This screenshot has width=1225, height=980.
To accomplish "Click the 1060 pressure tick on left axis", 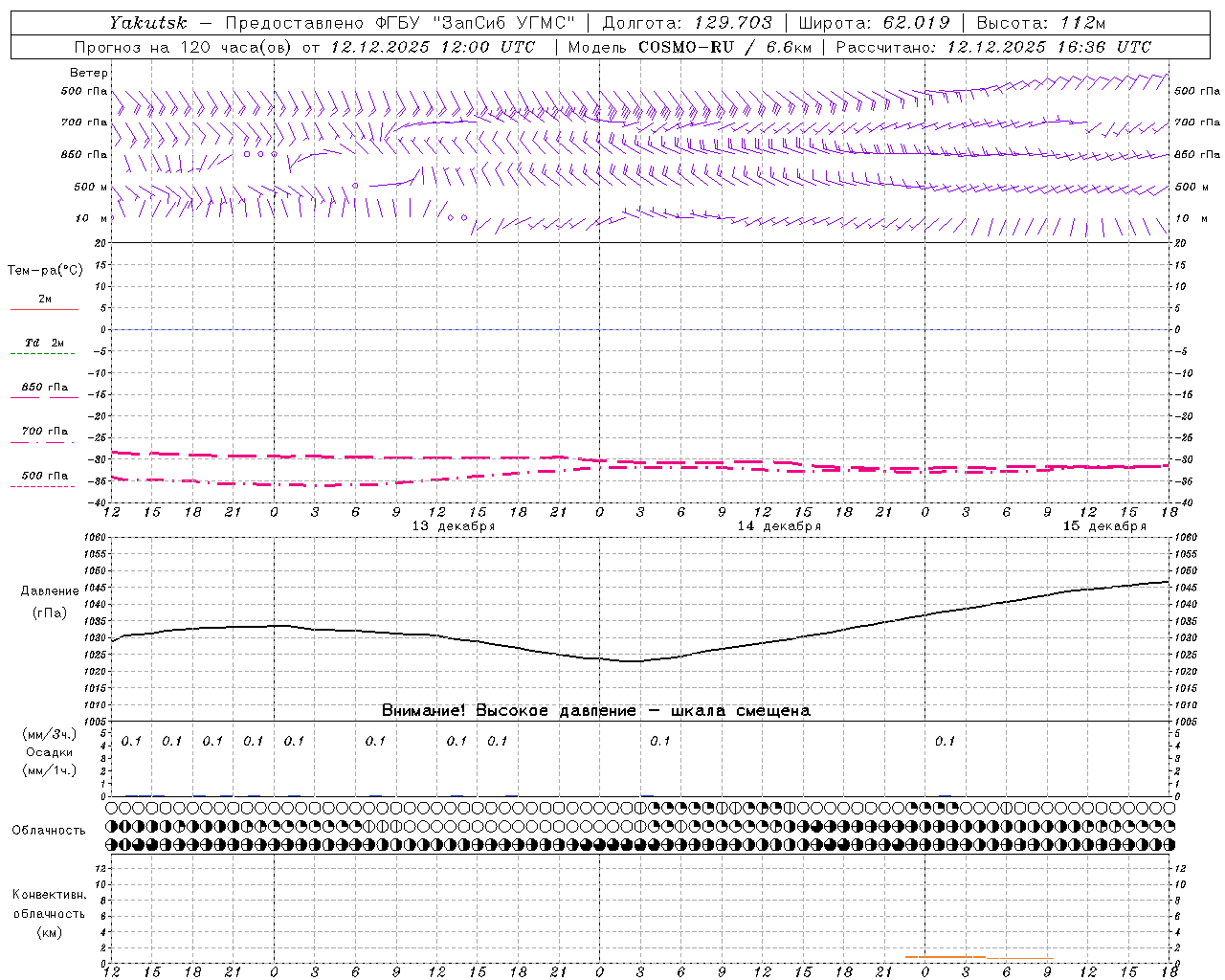I will tap(96, 538).
